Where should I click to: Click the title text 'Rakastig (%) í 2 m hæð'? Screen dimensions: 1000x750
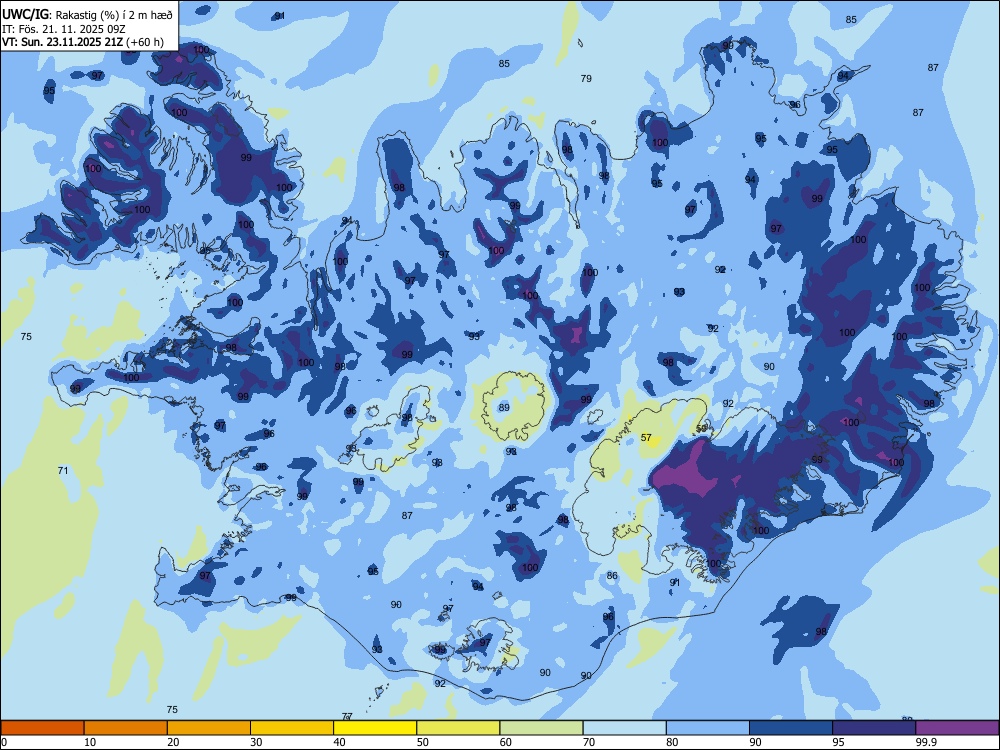(114, 15)
